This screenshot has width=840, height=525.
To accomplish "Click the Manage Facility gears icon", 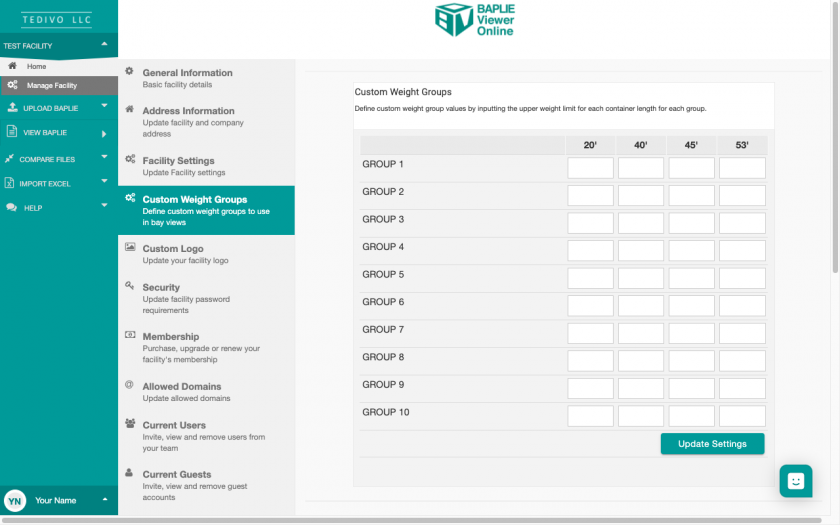I will coord(12,85).
